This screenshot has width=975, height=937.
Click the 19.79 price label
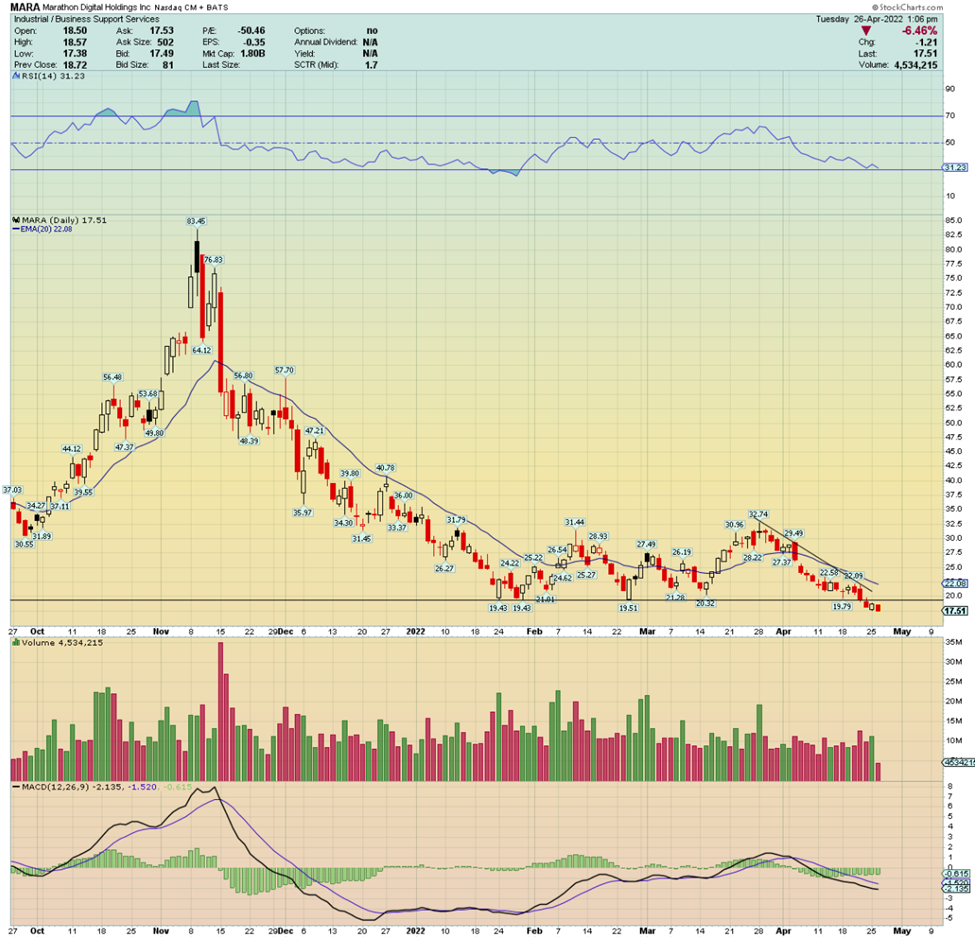pyautogui.click(x=841, y=606)
